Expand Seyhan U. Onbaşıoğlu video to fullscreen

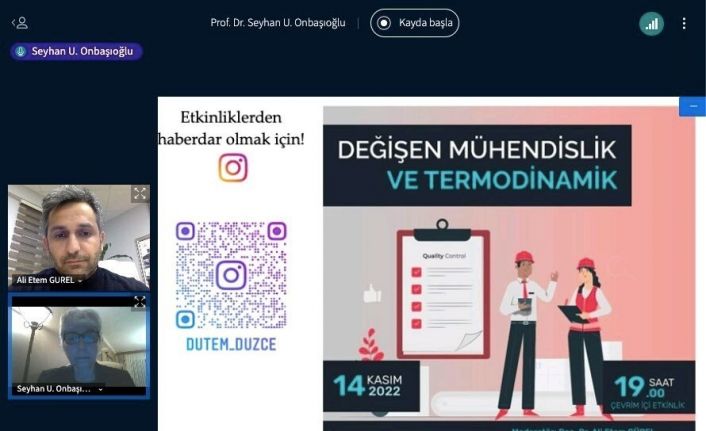pos(140,302)
